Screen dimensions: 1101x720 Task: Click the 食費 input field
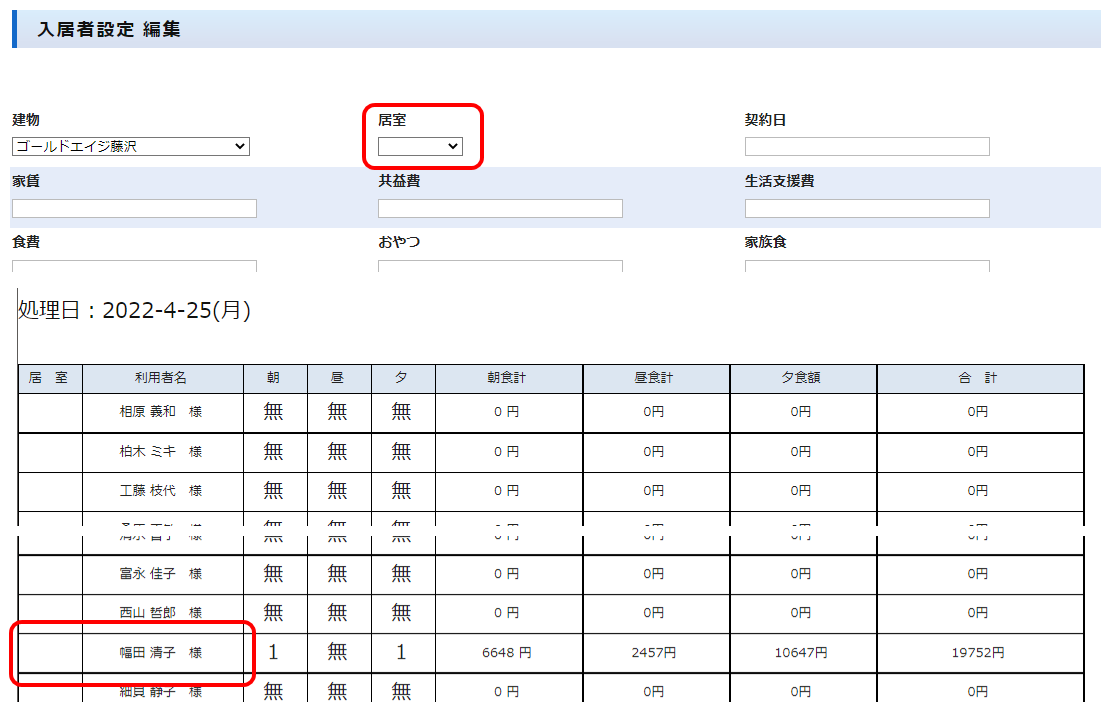[134, 266]
